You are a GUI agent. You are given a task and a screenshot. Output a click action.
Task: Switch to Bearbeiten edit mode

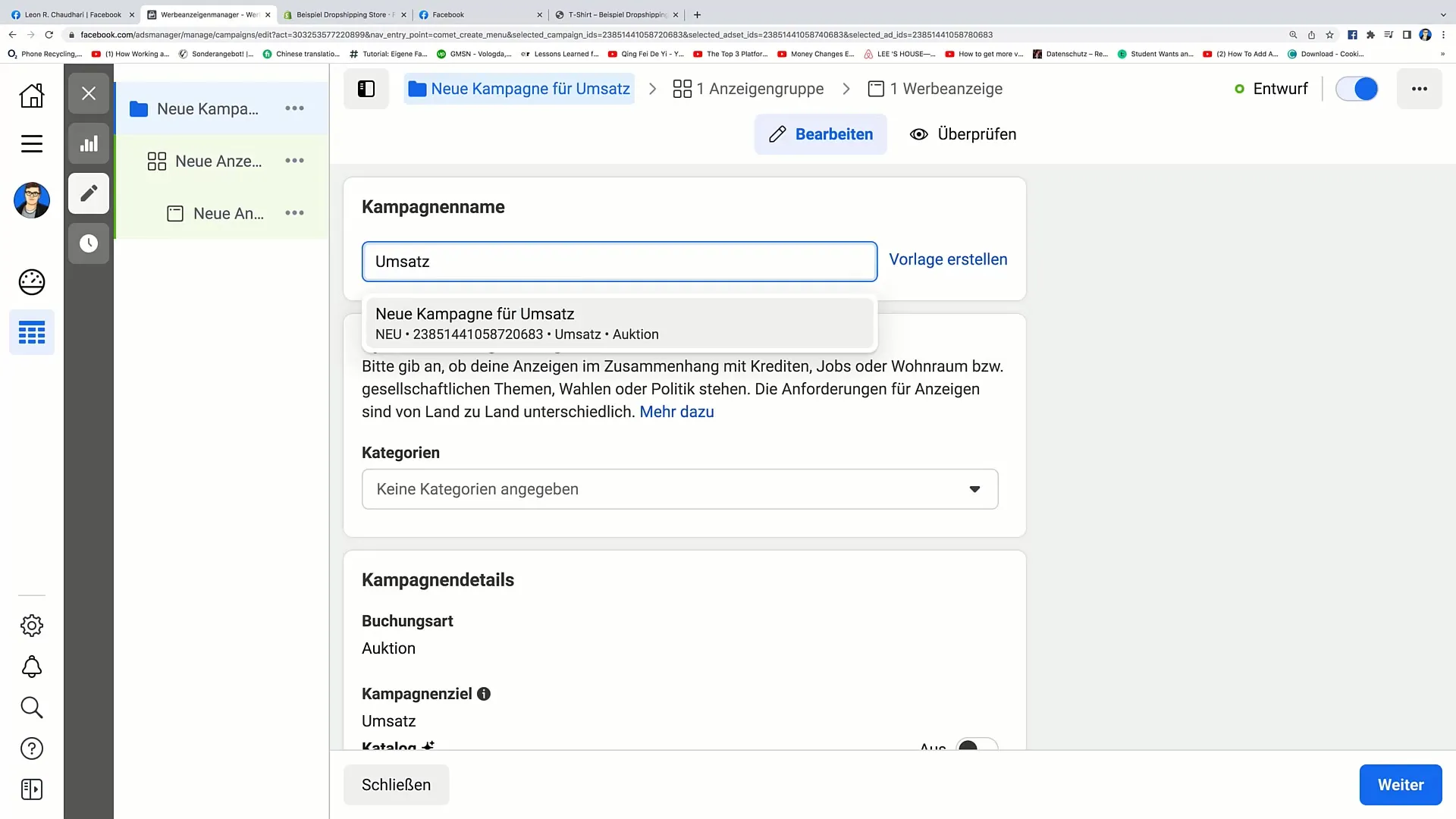823,134
